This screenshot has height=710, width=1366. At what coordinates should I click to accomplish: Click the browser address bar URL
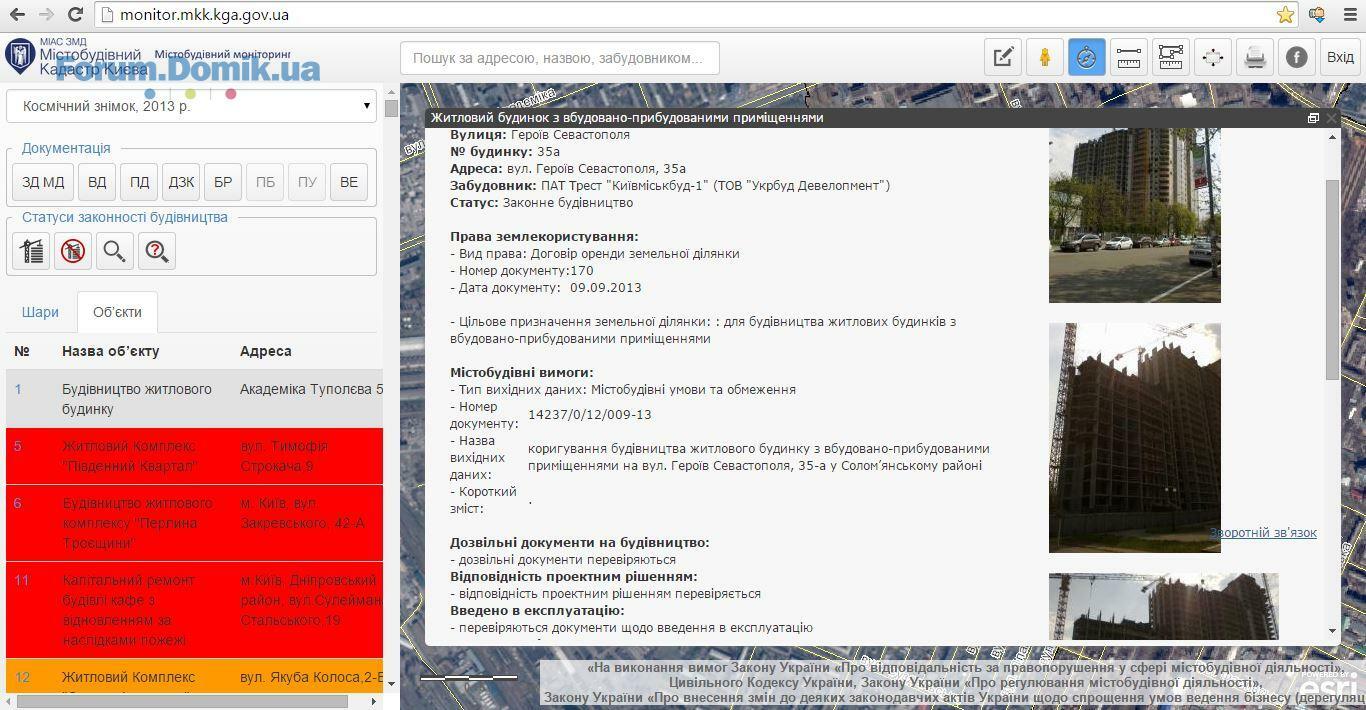[204, 15]
